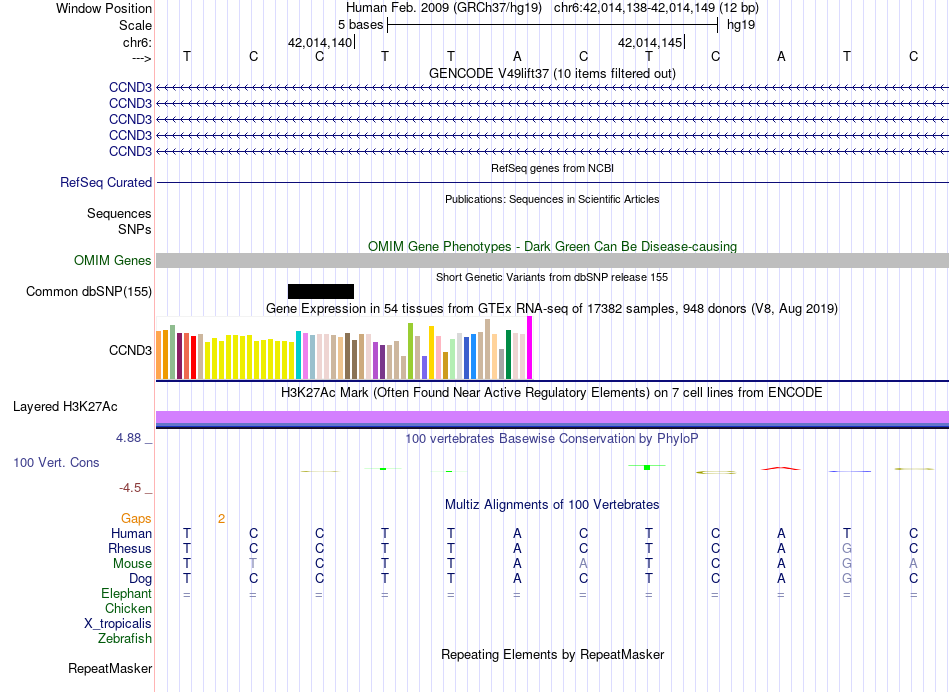950x692 pixels.
Task: Click the Scale label
Action: pyautogui.click(x=136, y=25)
